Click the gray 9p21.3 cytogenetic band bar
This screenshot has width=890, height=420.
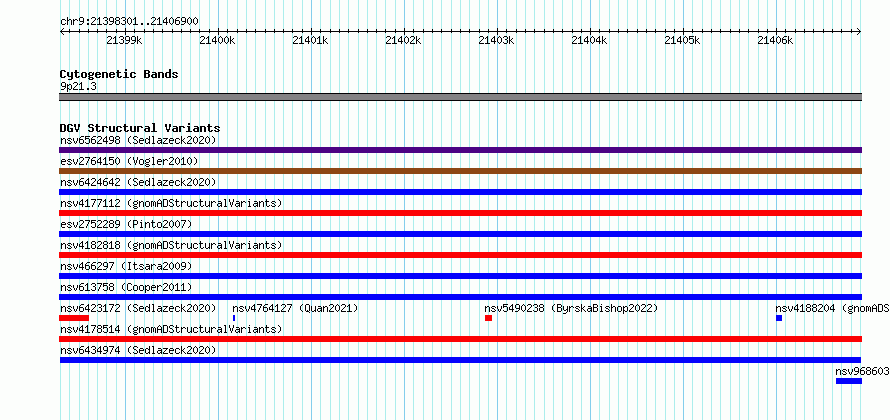click(460, 97)
